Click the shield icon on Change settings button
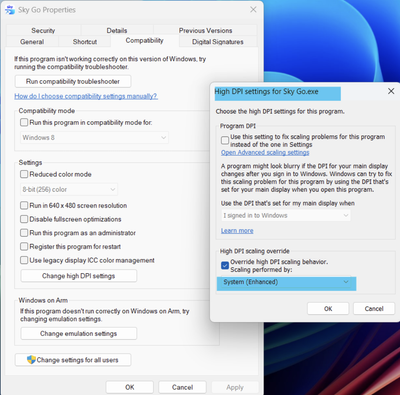 (x=31, y=360)
